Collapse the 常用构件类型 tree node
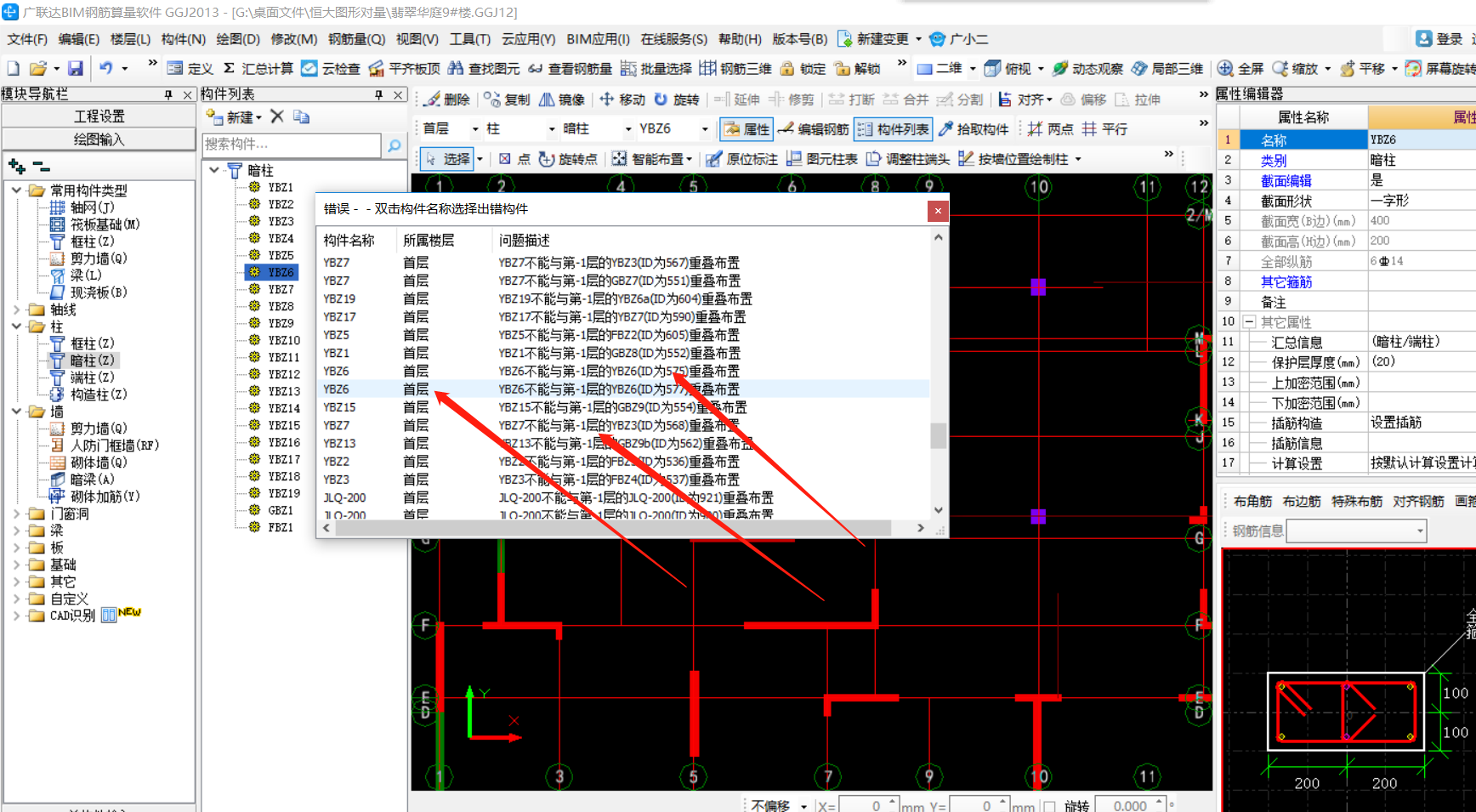 point(16,190)
